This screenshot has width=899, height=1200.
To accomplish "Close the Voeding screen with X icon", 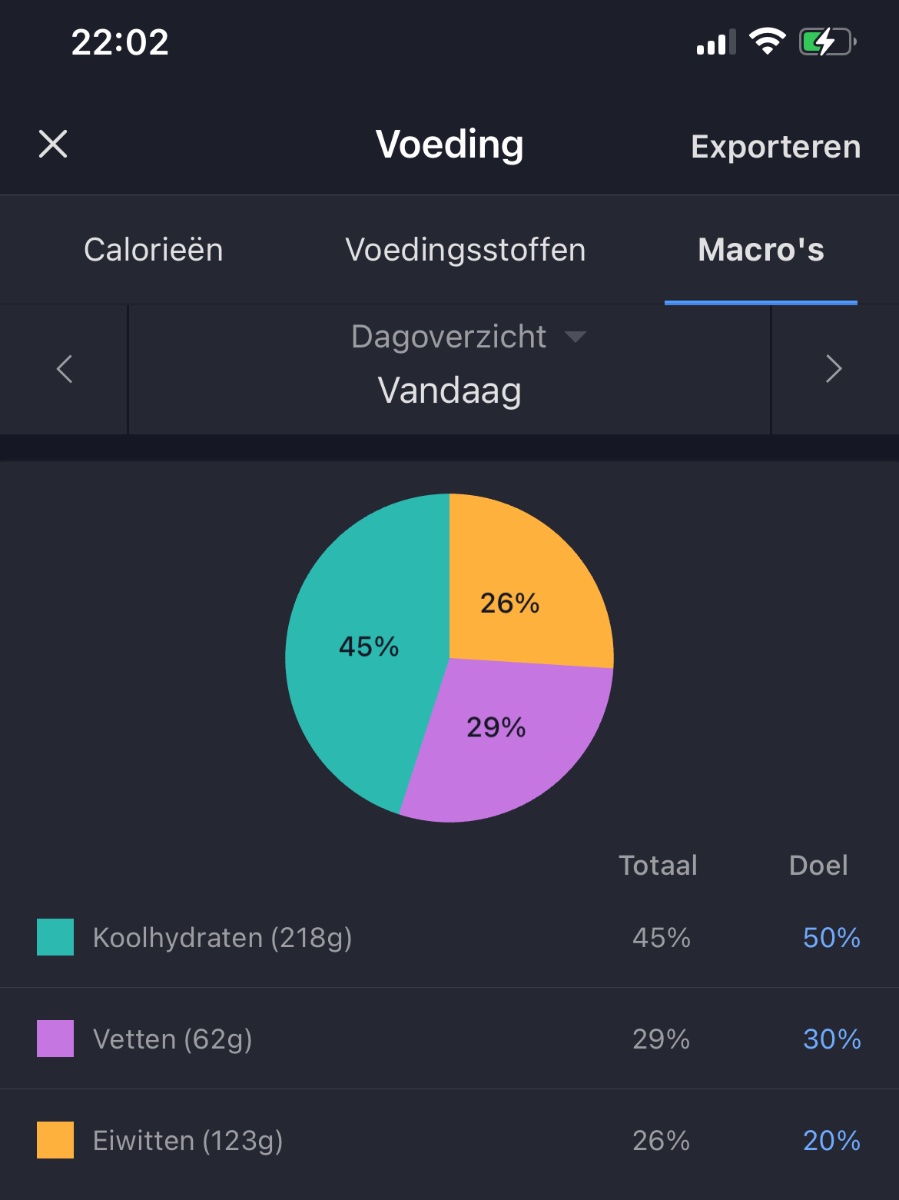I will (53, 145).
